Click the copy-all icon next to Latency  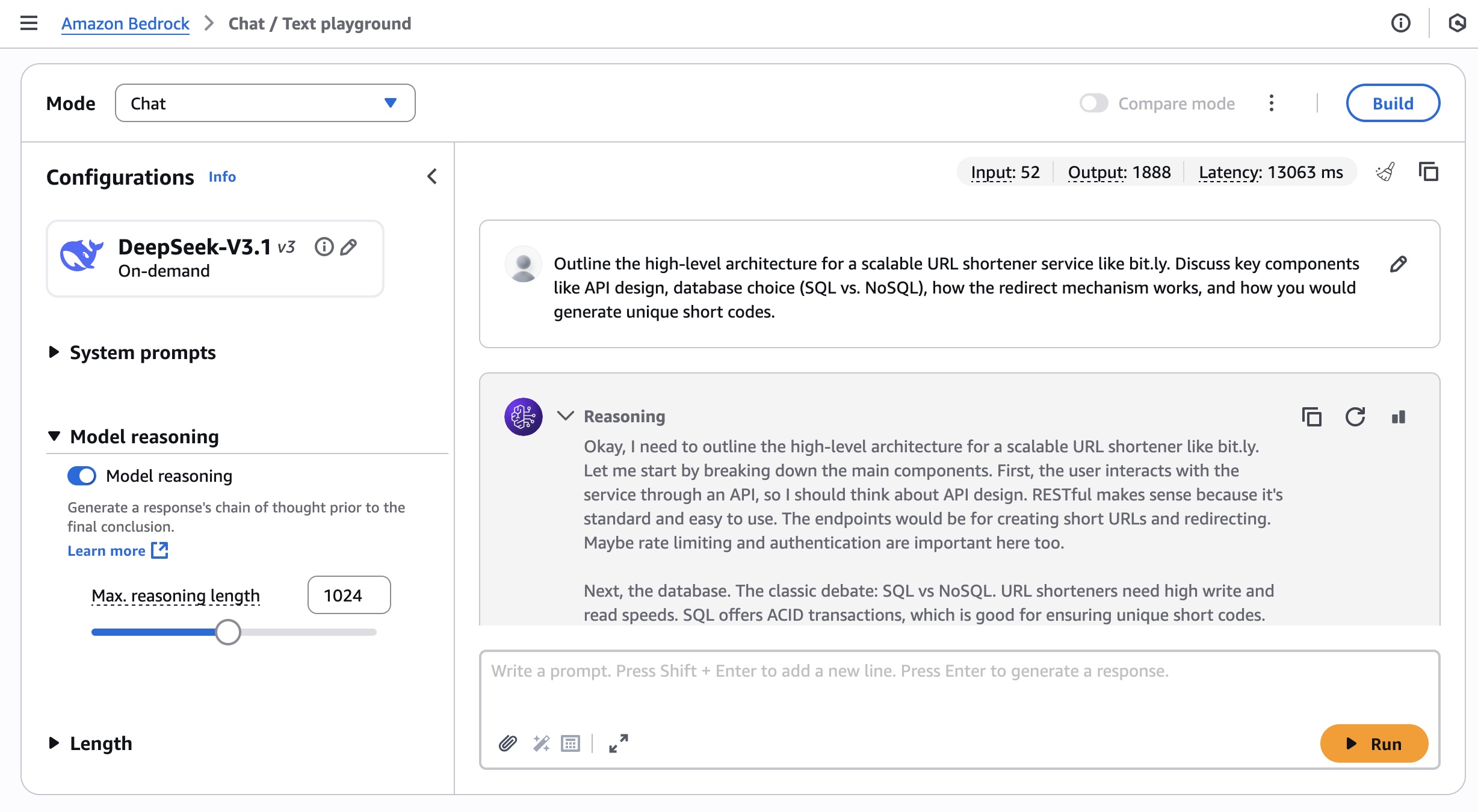(1428, 173)
